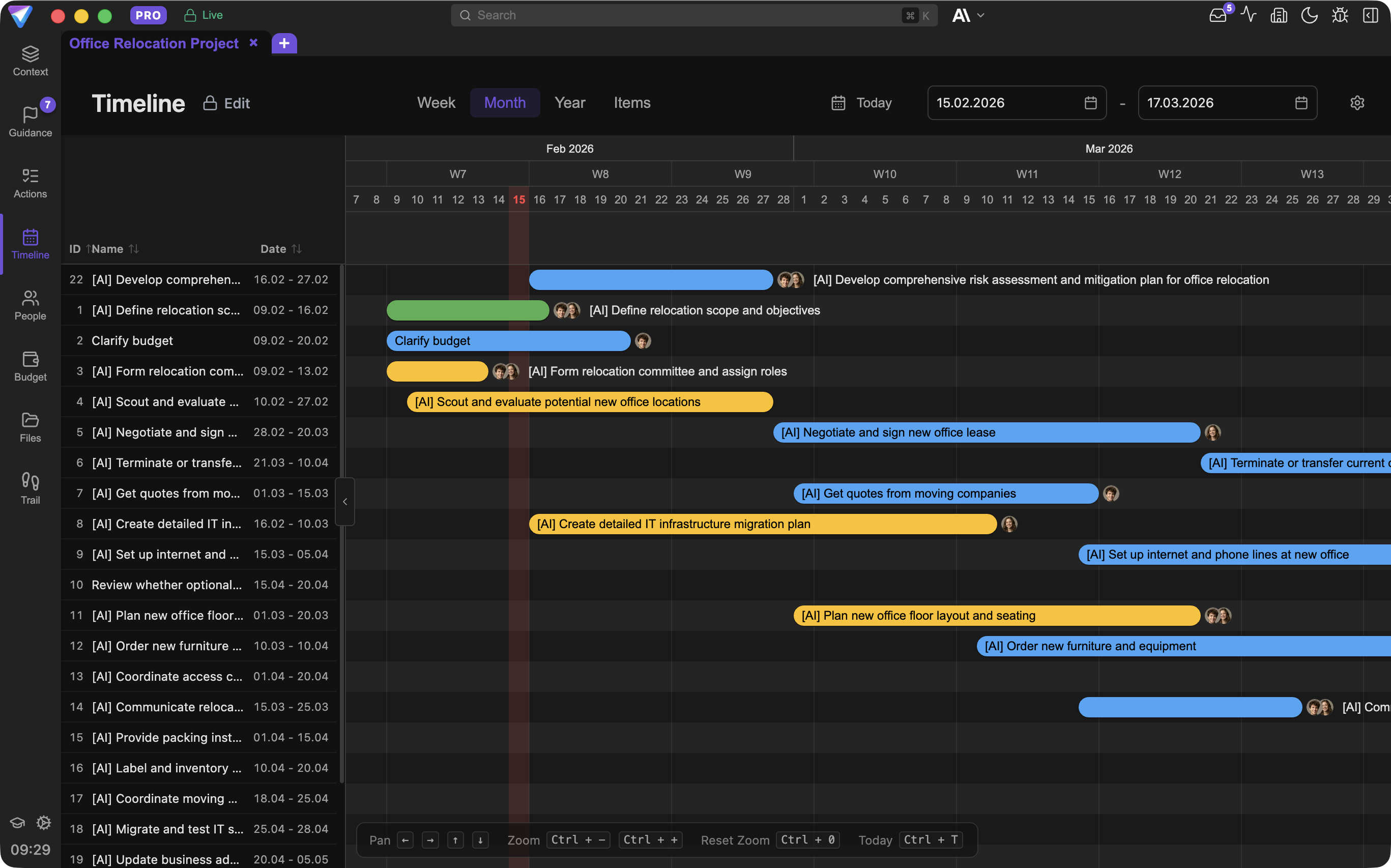Open the Context panel in the sidebar
The image size is (1391, 868).
[30, 59]
